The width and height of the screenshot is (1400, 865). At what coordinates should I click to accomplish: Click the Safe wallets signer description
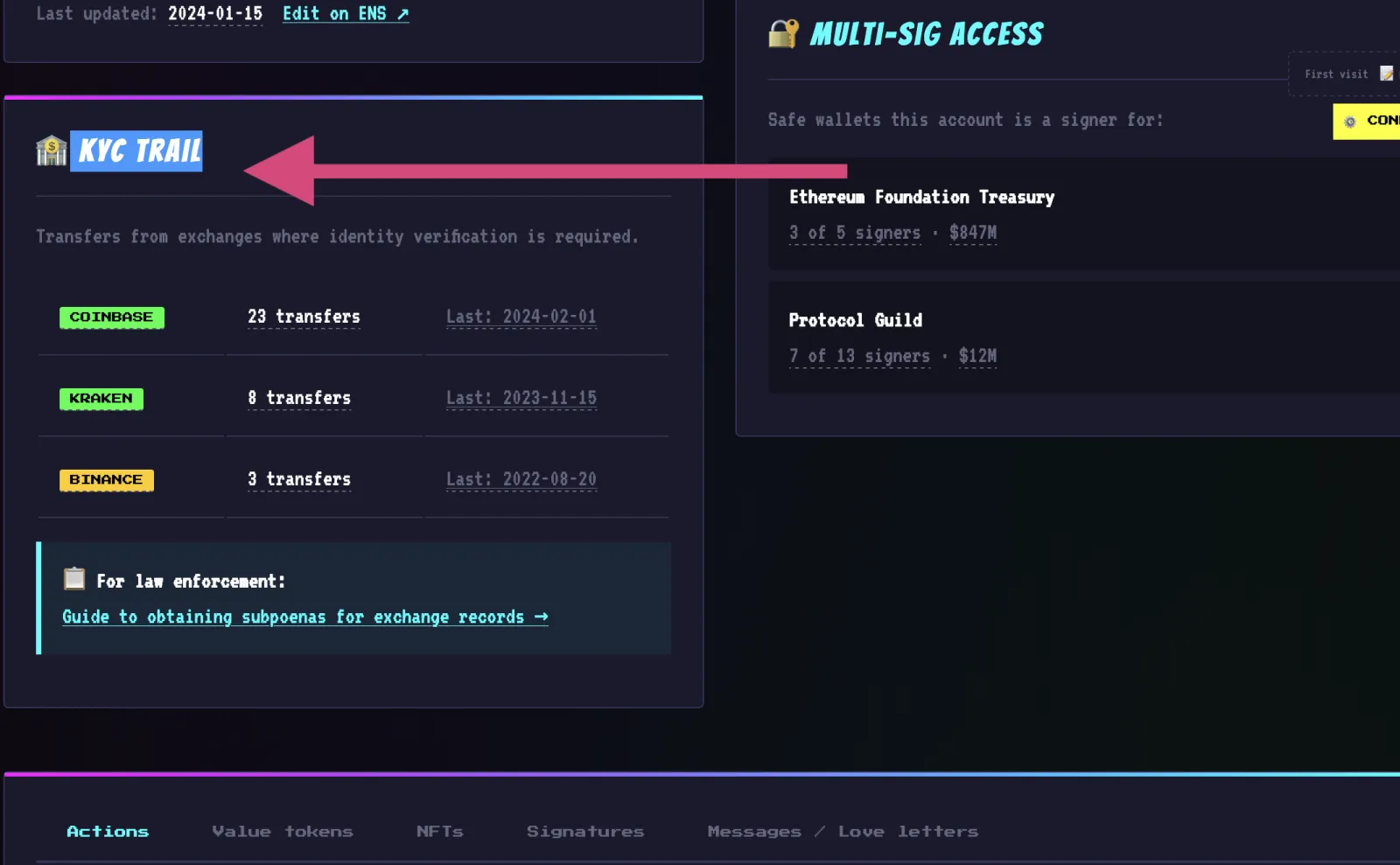[x=966, y=121]
